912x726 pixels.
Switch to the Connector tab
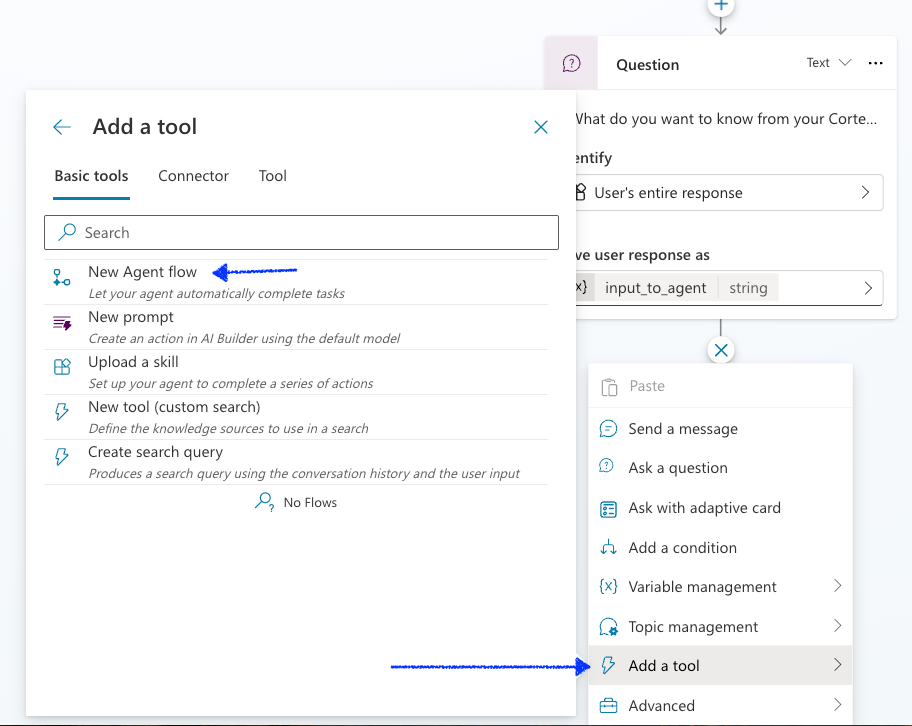pos(193,176)
